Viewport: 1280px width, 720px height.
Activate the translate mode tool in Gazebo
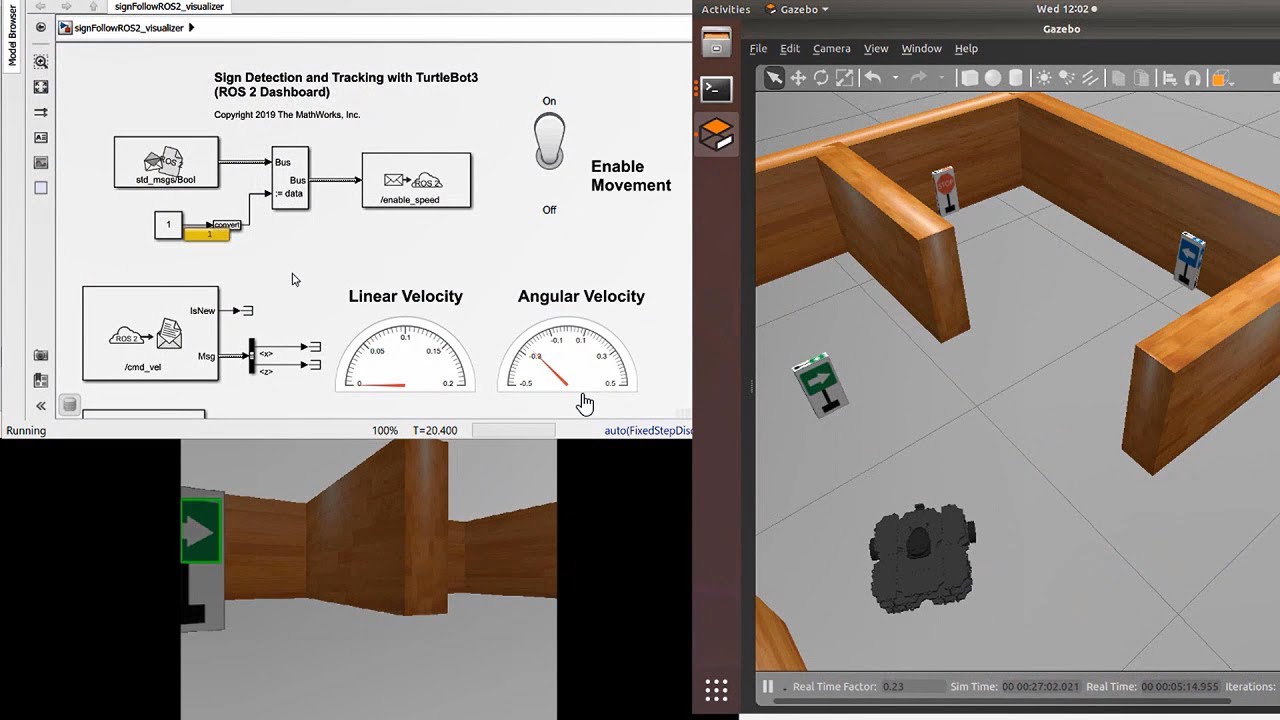point(798,78)
